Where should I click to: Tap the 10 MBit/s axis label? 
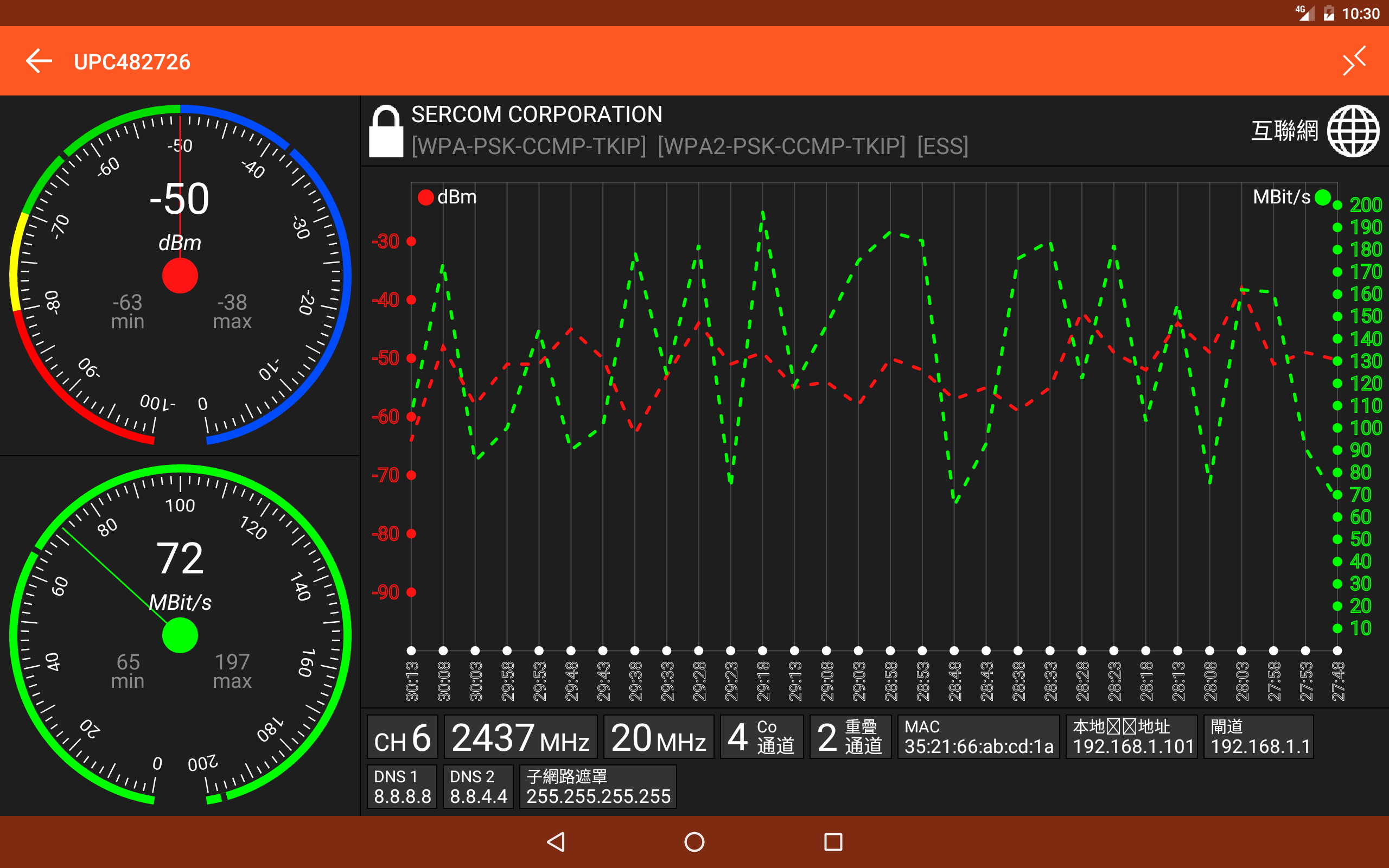coord(1360,628)
